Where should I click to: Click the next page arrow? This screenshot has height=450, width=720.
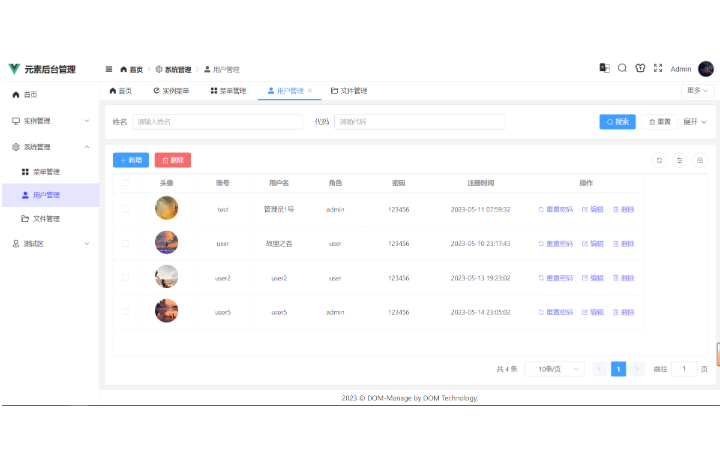coord(637,369)
